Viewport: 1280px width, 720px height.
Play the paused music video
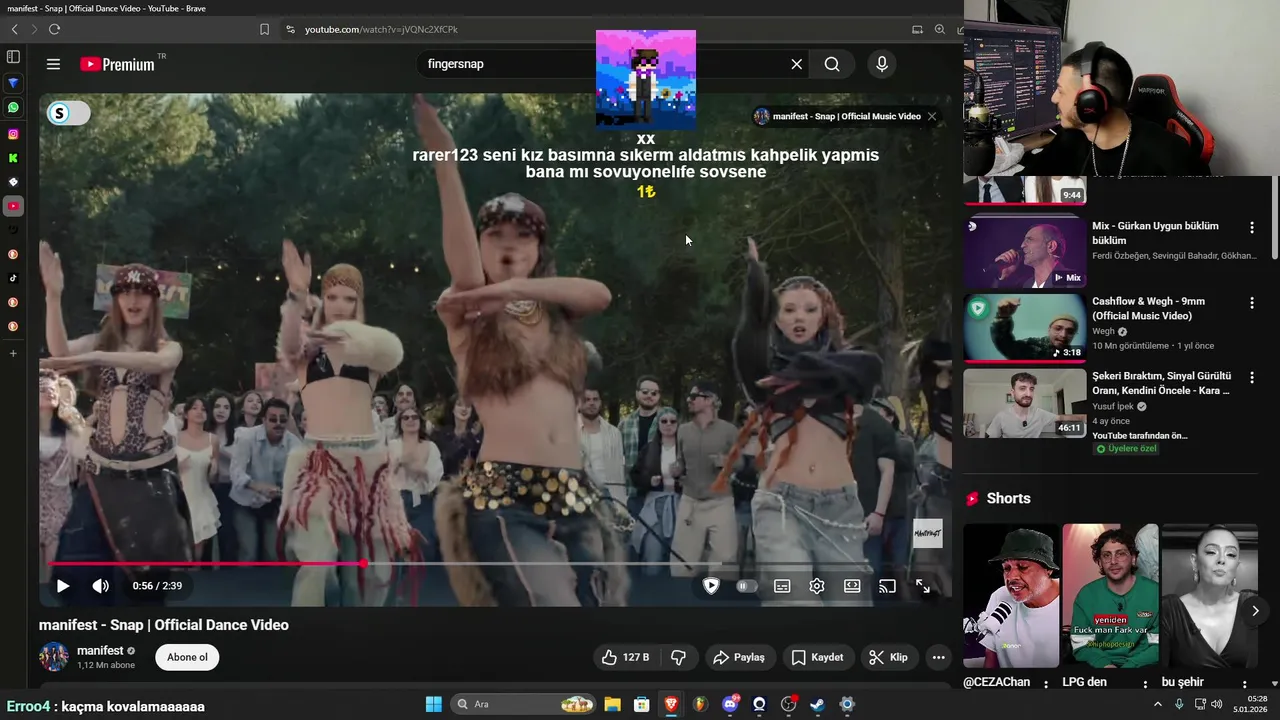pos(62,586)
